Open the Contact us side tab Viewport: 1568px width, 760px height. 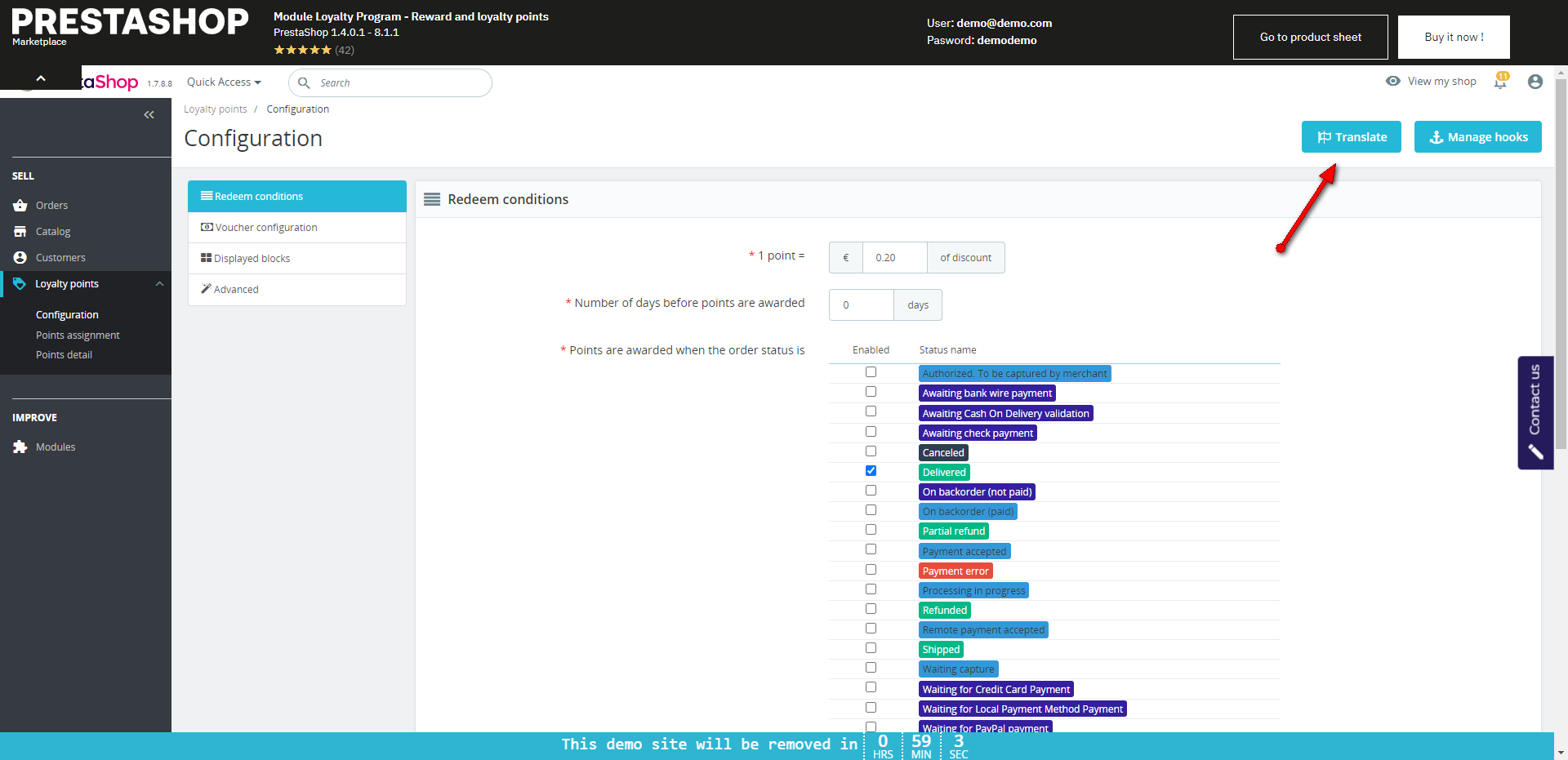(1535, 412)
